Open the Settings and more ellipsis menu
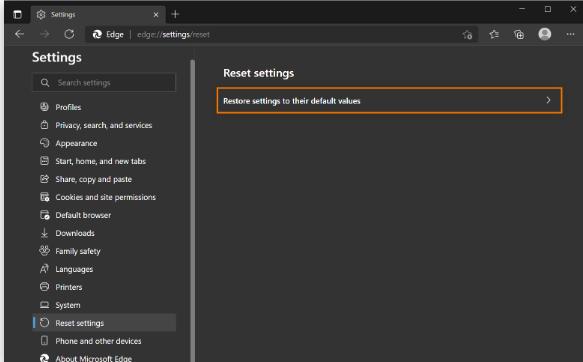Screen dimensions: 583x362 pos(570,34)
